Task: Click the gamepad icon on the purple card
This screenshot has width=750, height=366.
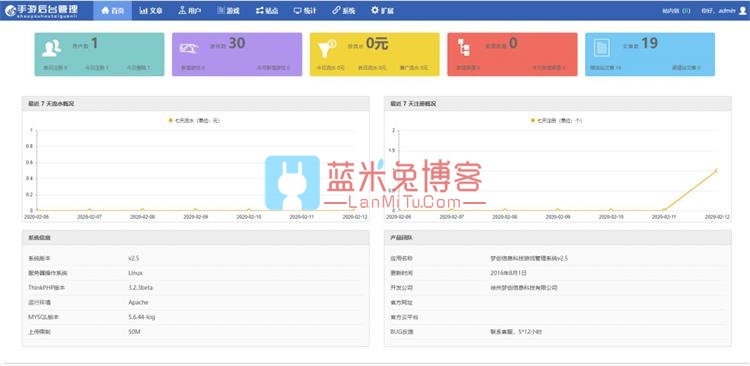Action: coord(189,48)
